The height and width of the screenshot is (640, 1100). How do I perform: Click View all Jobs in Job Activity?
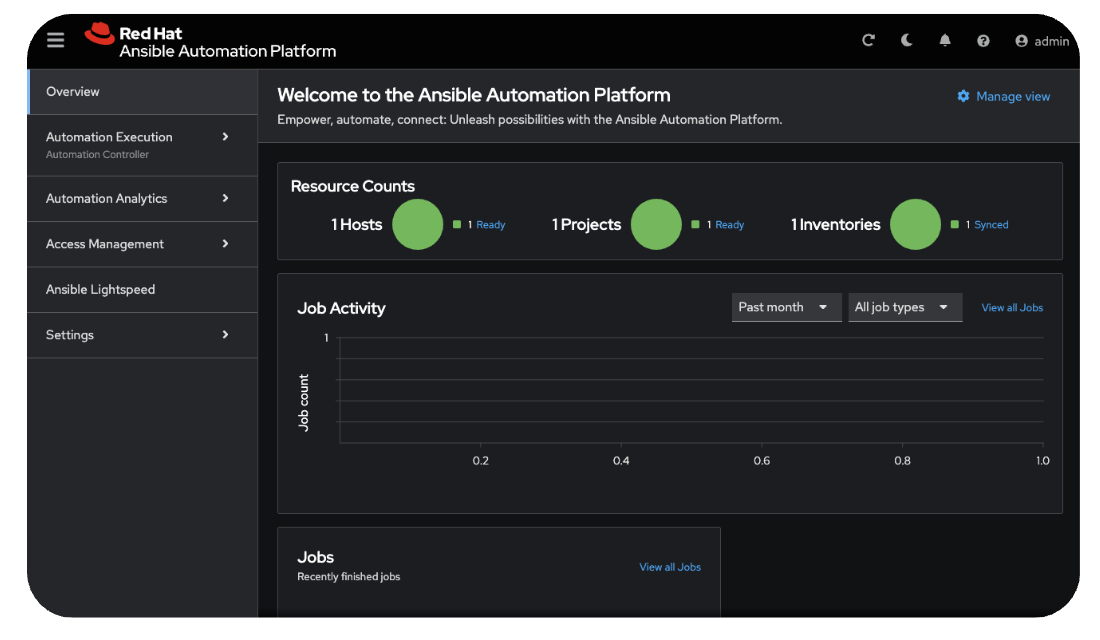[1012, 307]
